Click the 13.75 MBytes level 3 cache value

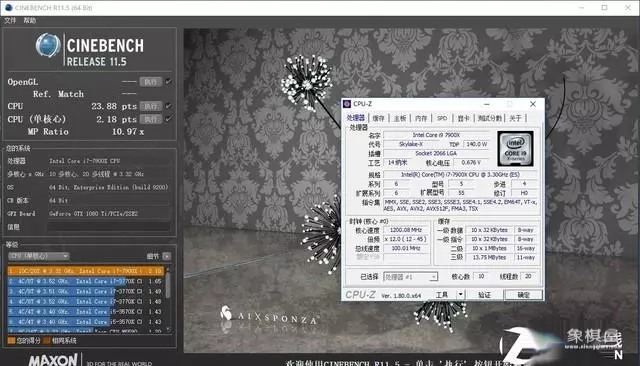(489, 257)
